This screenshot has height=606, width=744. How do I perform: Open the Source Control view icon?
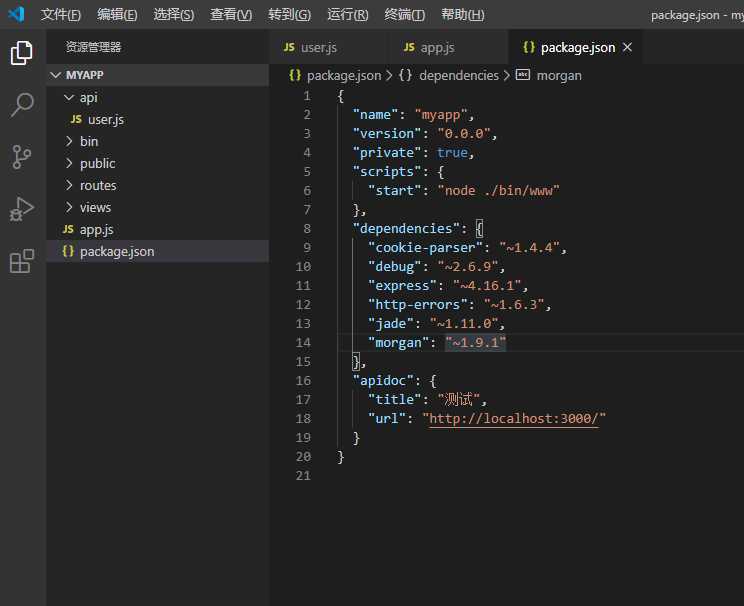pos(22,157)
